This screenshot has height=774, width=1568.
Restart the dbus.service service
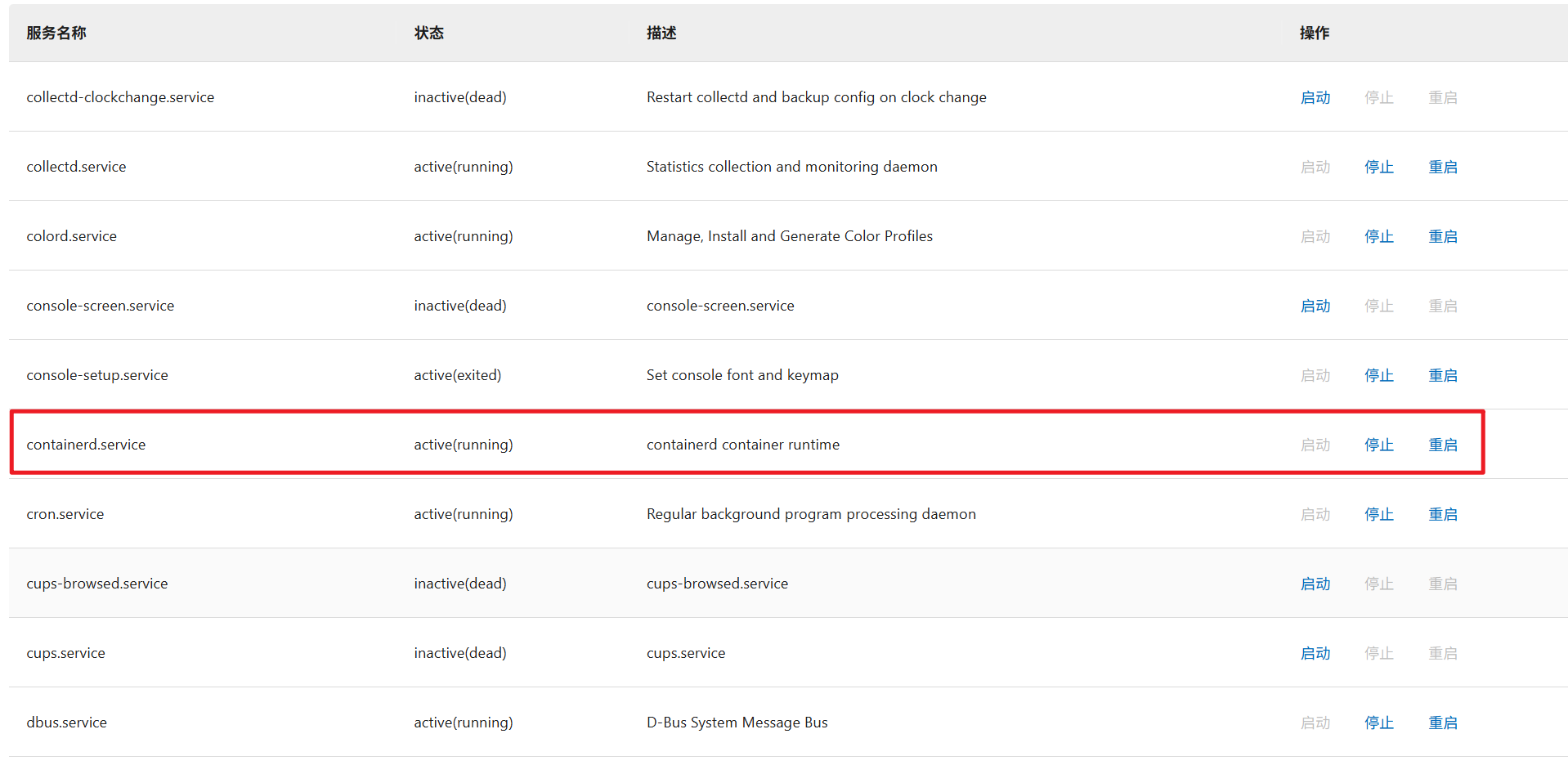click(x=1442, y=723)
